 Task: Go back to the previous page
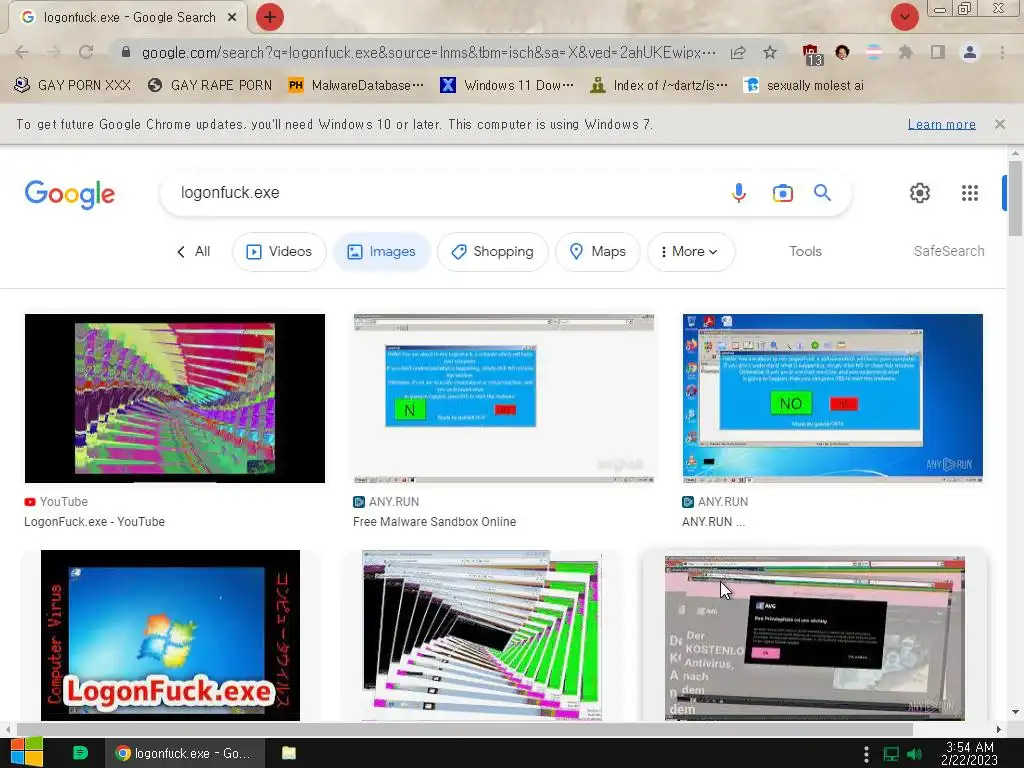click(x=22, y=52)
